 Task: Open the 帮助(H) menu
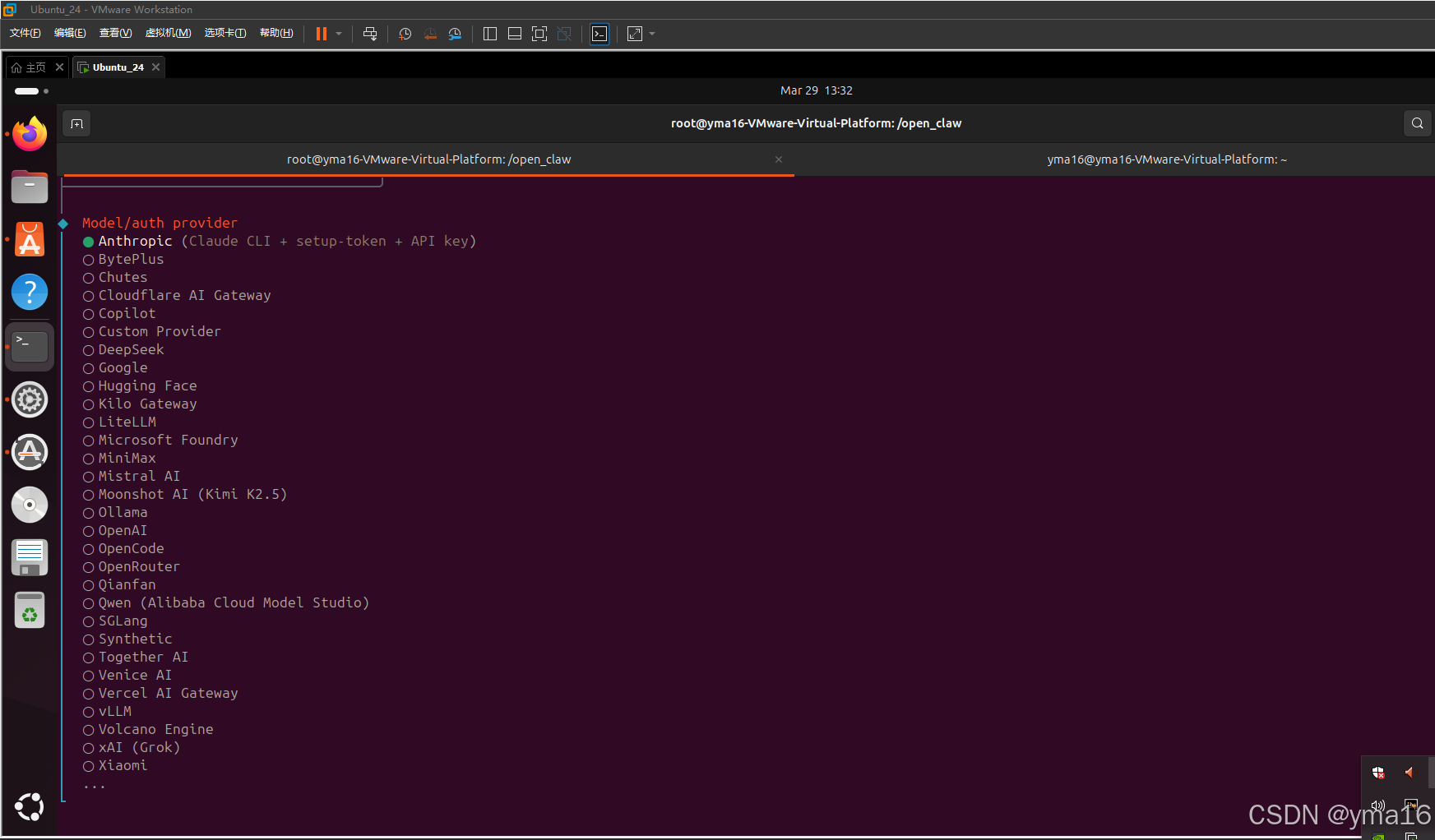(x=276, y=33)
